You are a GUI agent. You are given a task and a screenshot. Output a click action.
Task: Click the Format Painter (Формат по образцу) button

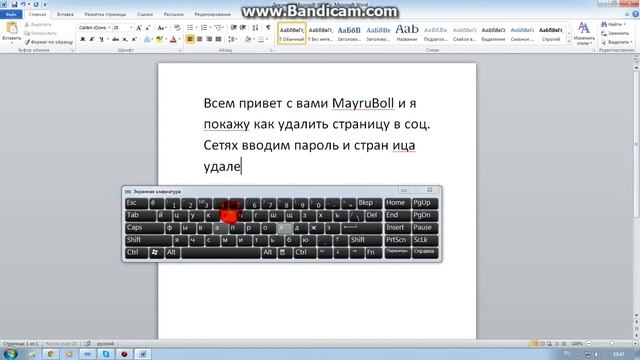pyautogui.click(x=48, y=42)
